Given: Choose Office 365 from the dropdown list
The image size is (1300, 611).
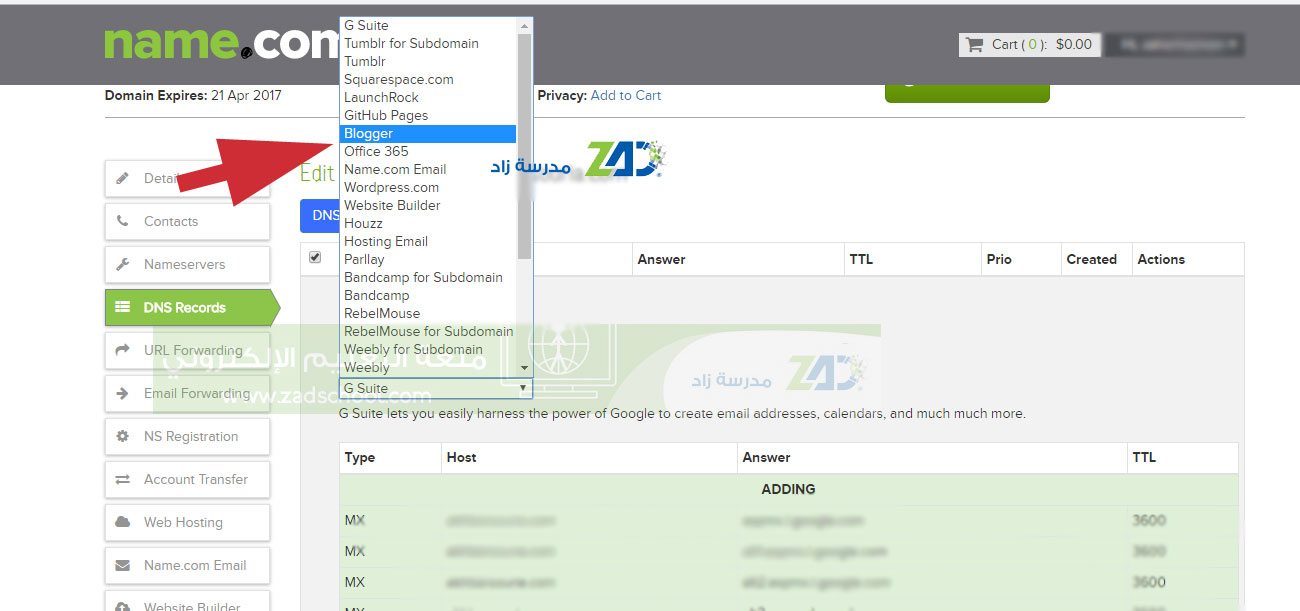Looking at the screenshot, I should [x=428, y=151].
